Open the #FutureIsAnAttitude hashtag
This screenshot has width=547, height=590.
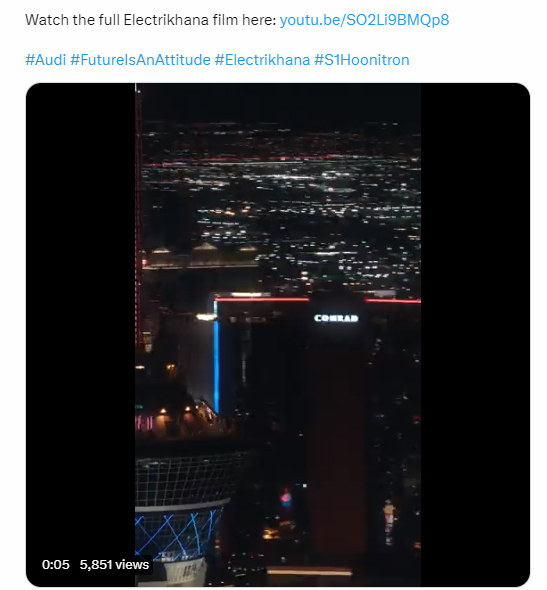[140, 60]
